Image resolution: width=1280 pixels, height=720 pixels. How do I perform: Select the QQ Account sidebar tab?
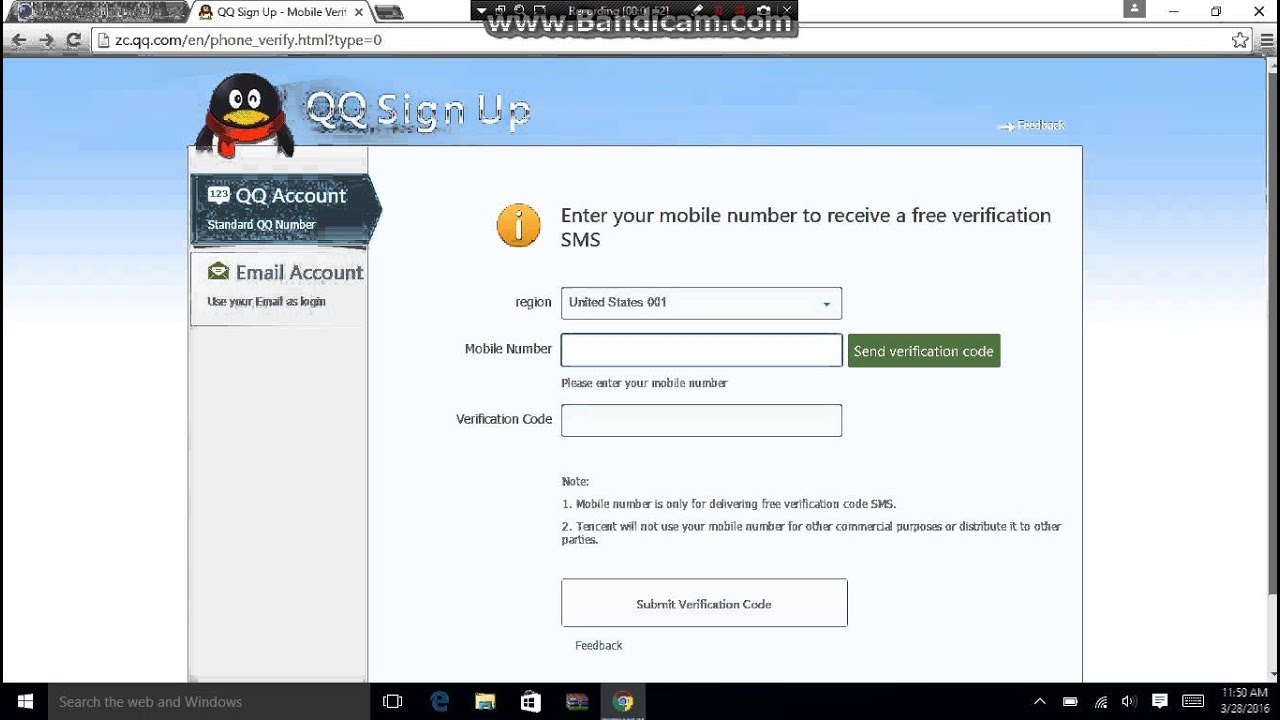pos(284,210)
